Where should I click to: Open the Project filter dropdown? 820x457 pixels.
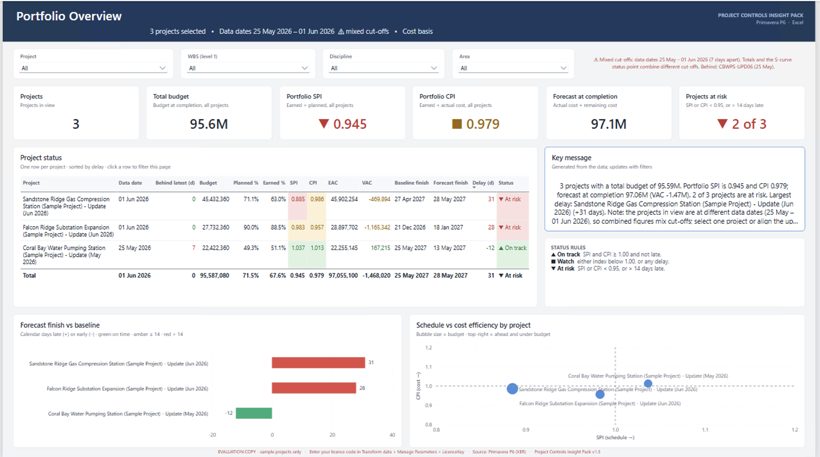point(93,68)
